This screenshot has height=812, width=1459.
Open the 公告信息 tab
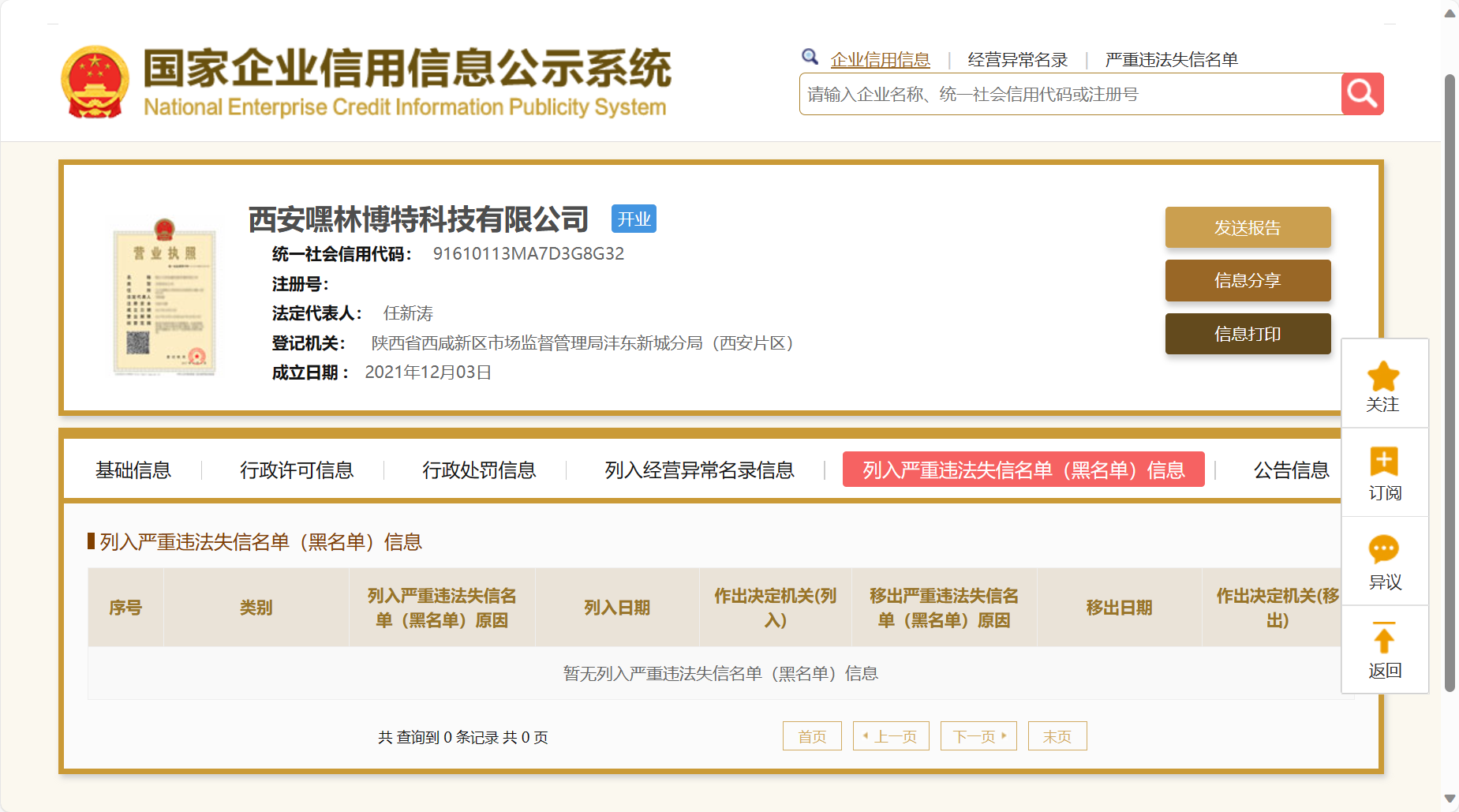(1292, 470)
